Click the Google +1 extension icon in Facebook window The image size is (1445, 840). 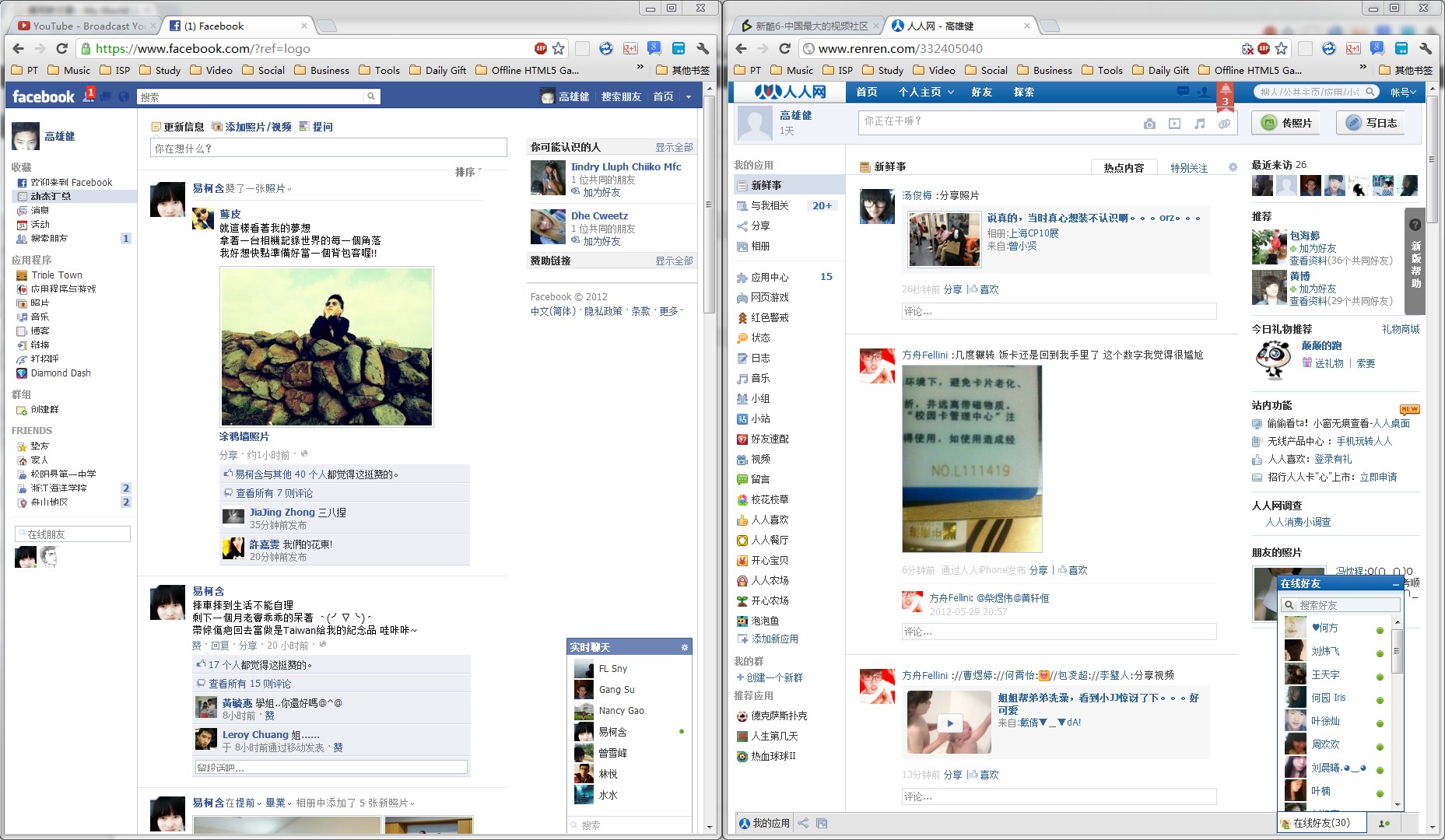point(630,48)
